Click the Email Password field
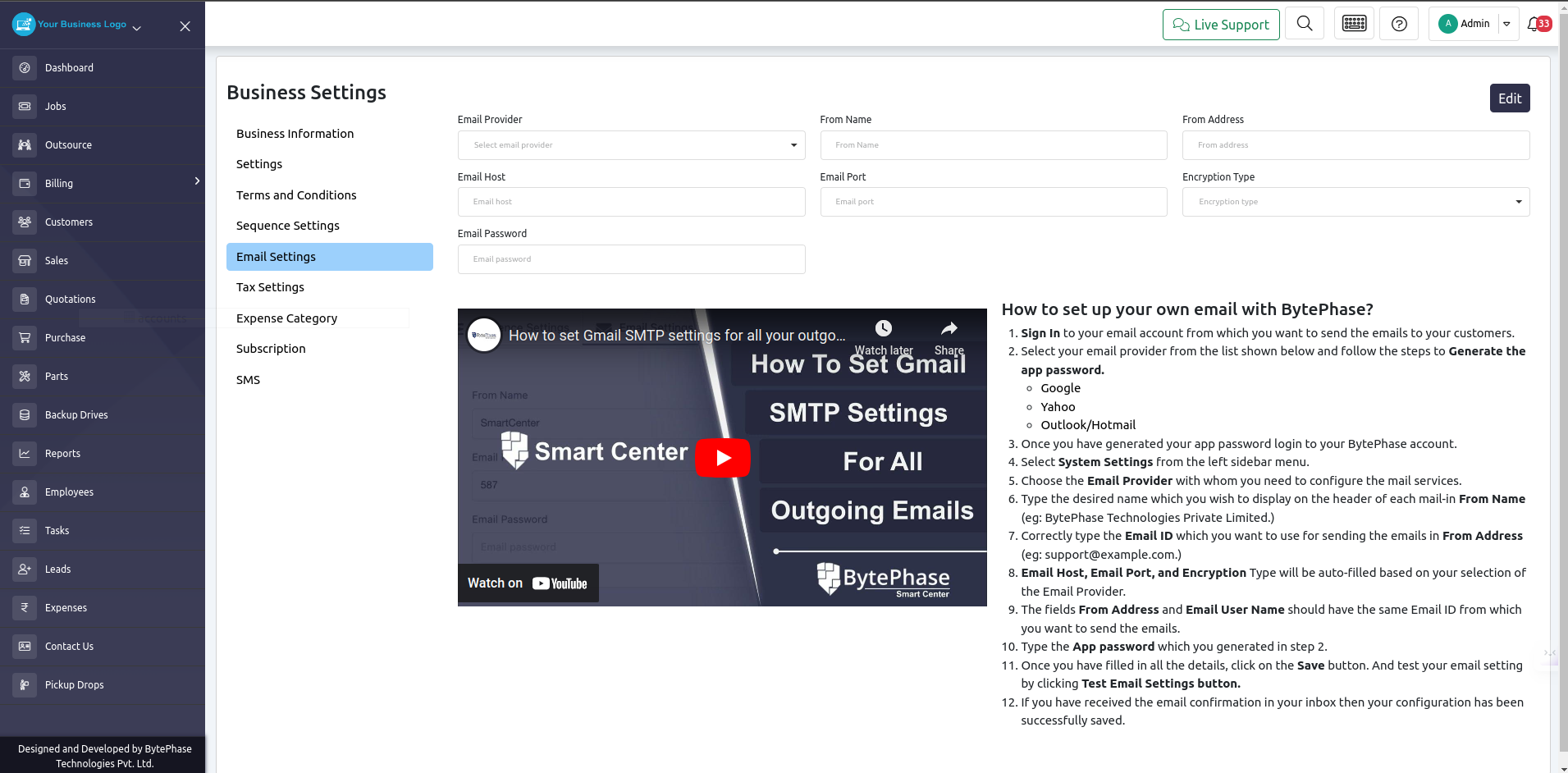This screenshot has width=1568, height=773. click(631, 259)
